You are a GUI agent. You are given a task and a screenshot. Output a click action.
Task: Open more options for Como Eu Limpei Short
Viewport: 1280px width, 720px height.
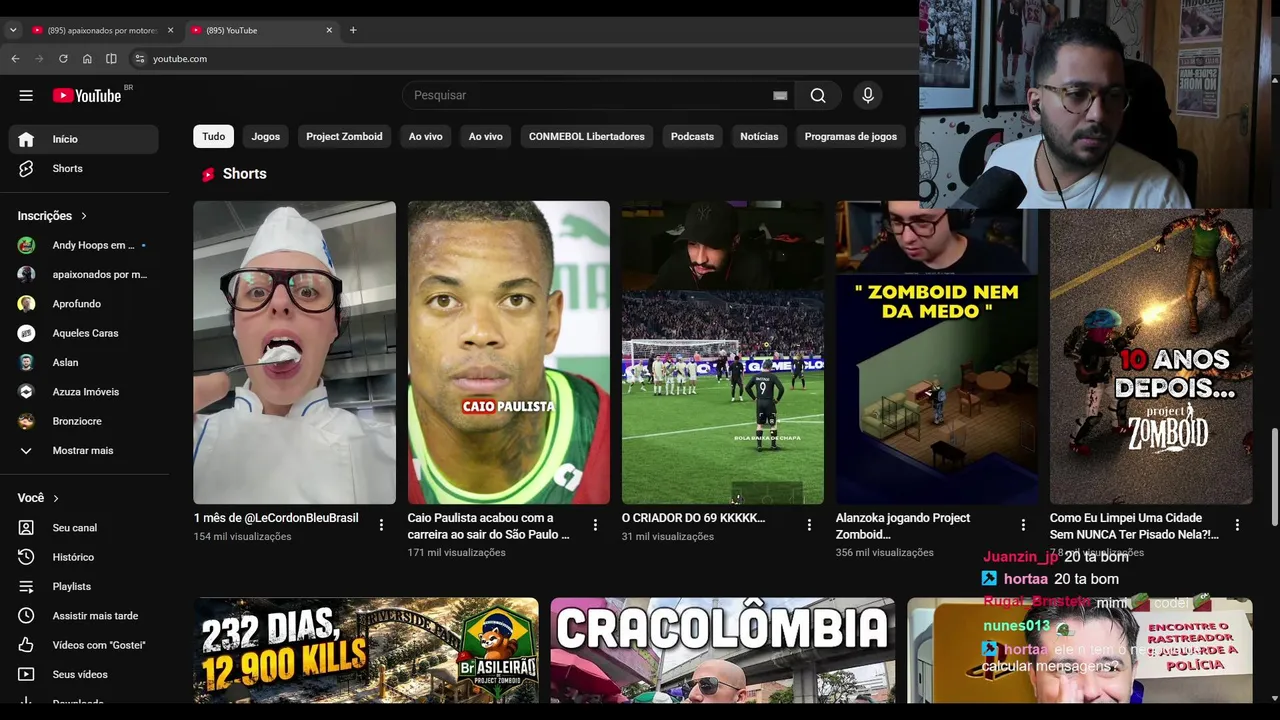[1237, 525]
